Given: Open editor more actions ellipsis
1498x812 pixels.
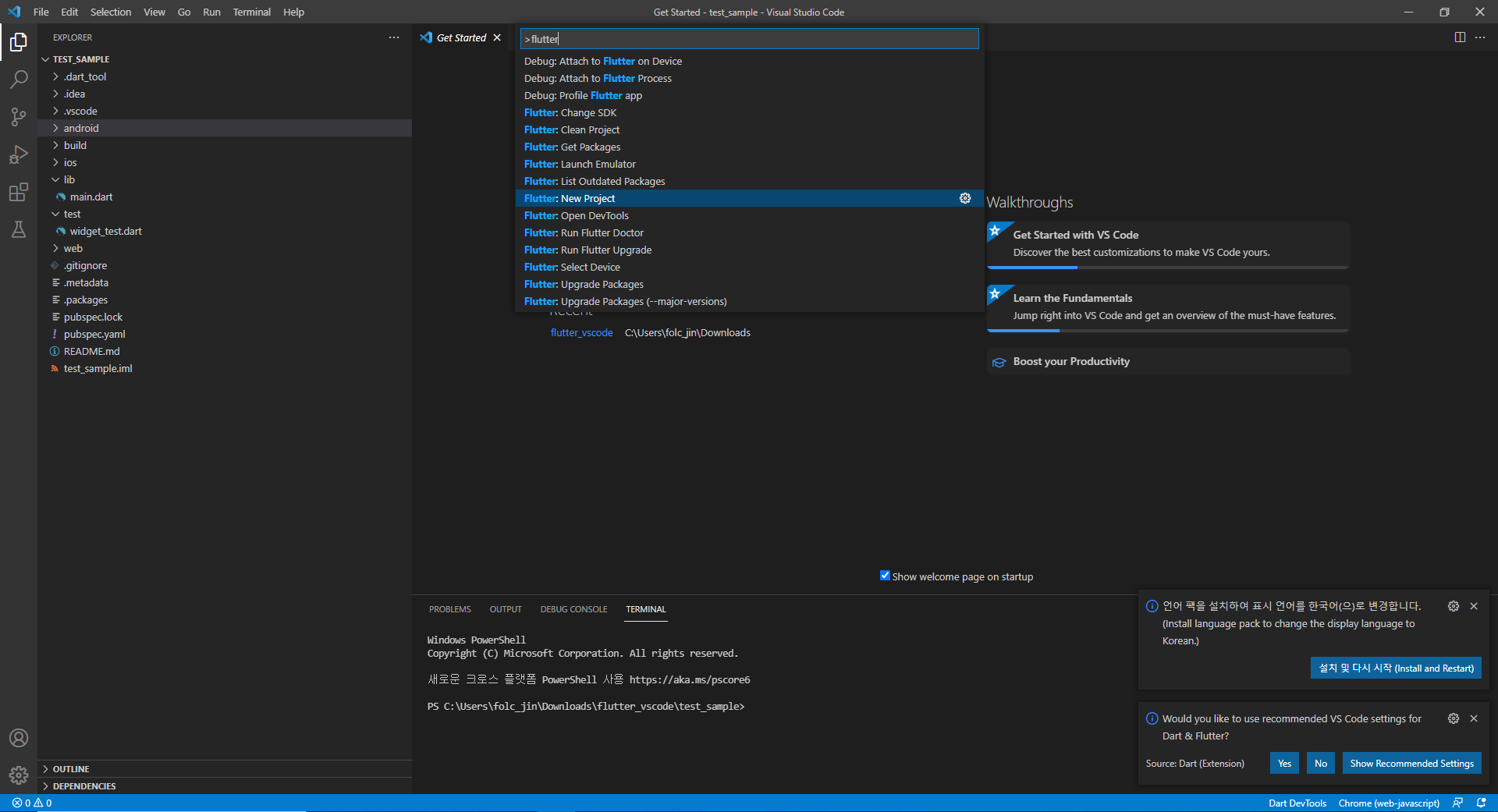Looking at the screenshot, I should (x=1480, y=37).
